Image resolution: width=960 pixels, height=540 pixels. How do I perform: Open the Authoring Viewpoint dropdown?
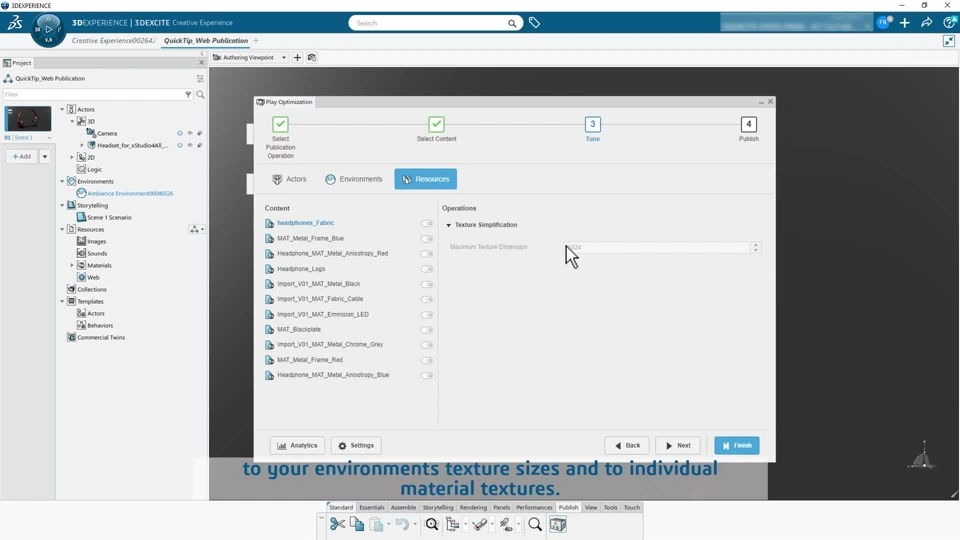pos(284,58)
